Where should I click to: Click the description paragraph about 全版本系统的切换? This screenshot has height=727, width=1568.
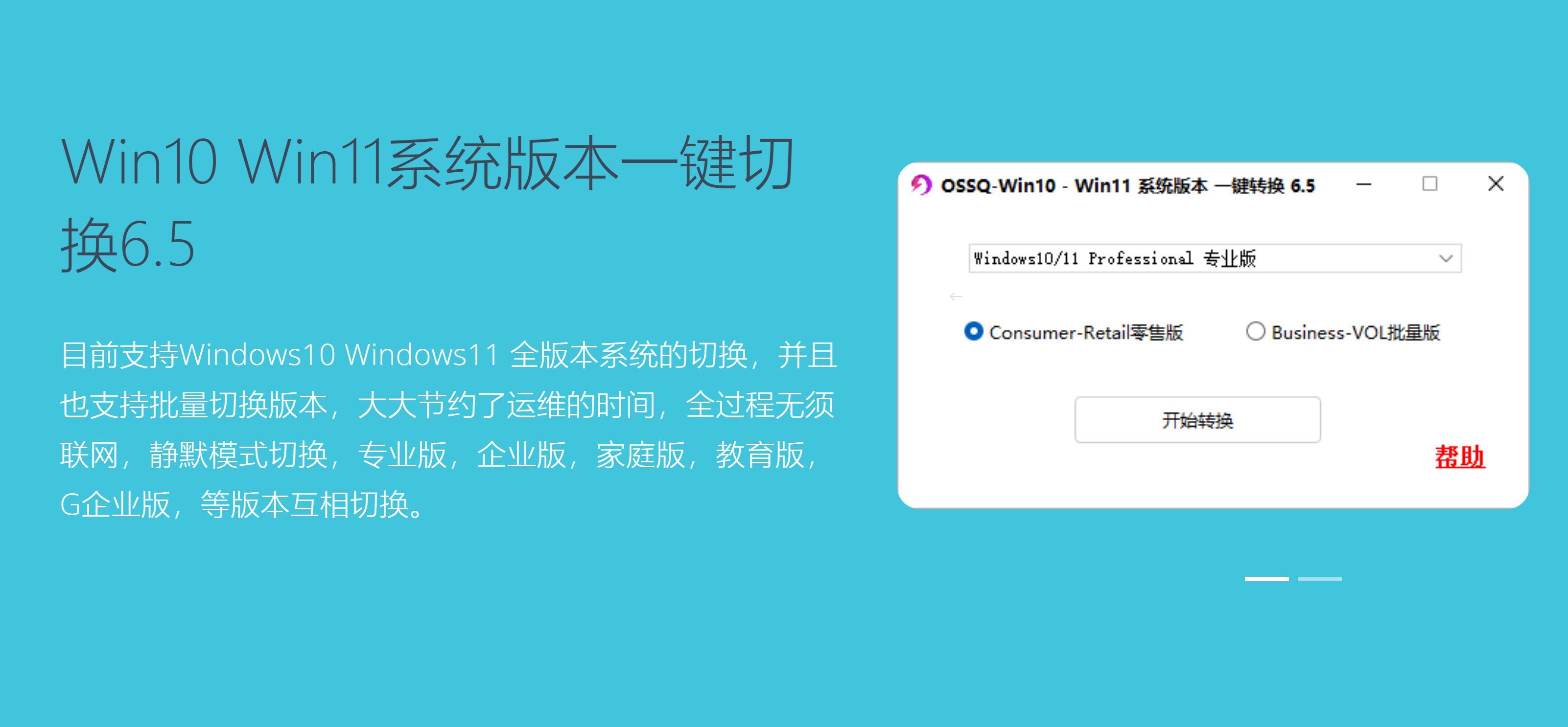pos(448,430)
